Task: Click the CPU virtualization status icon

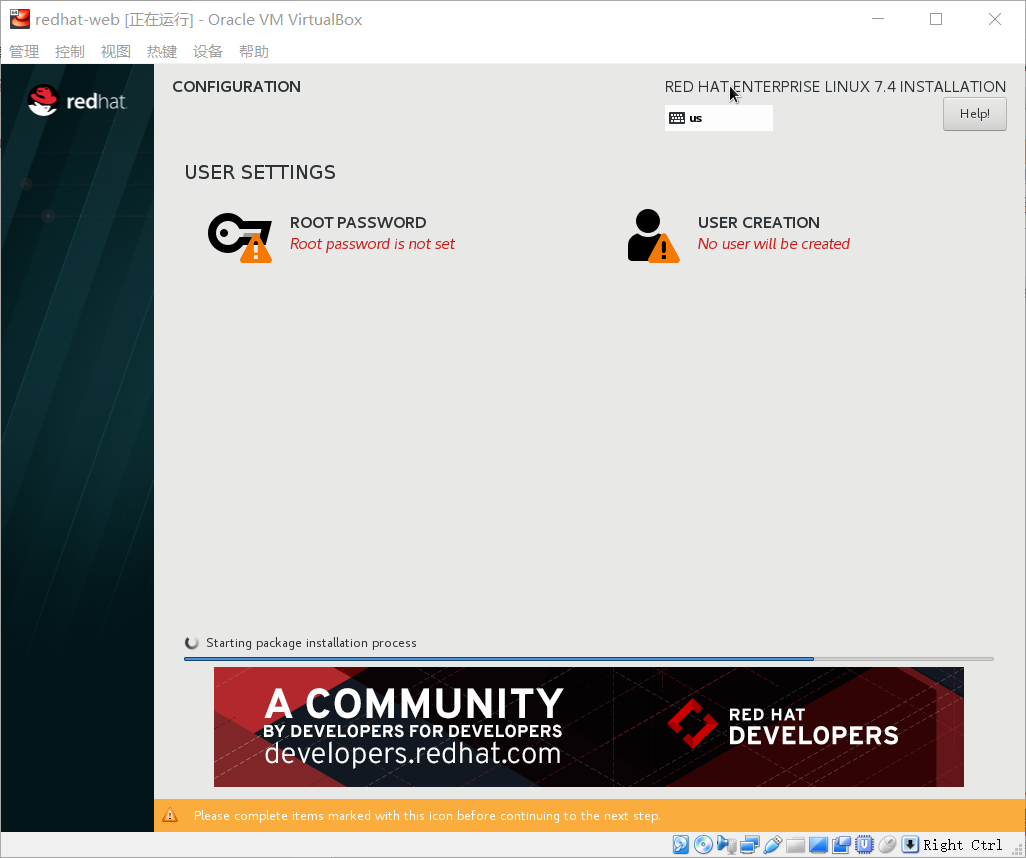Action: 864,844
